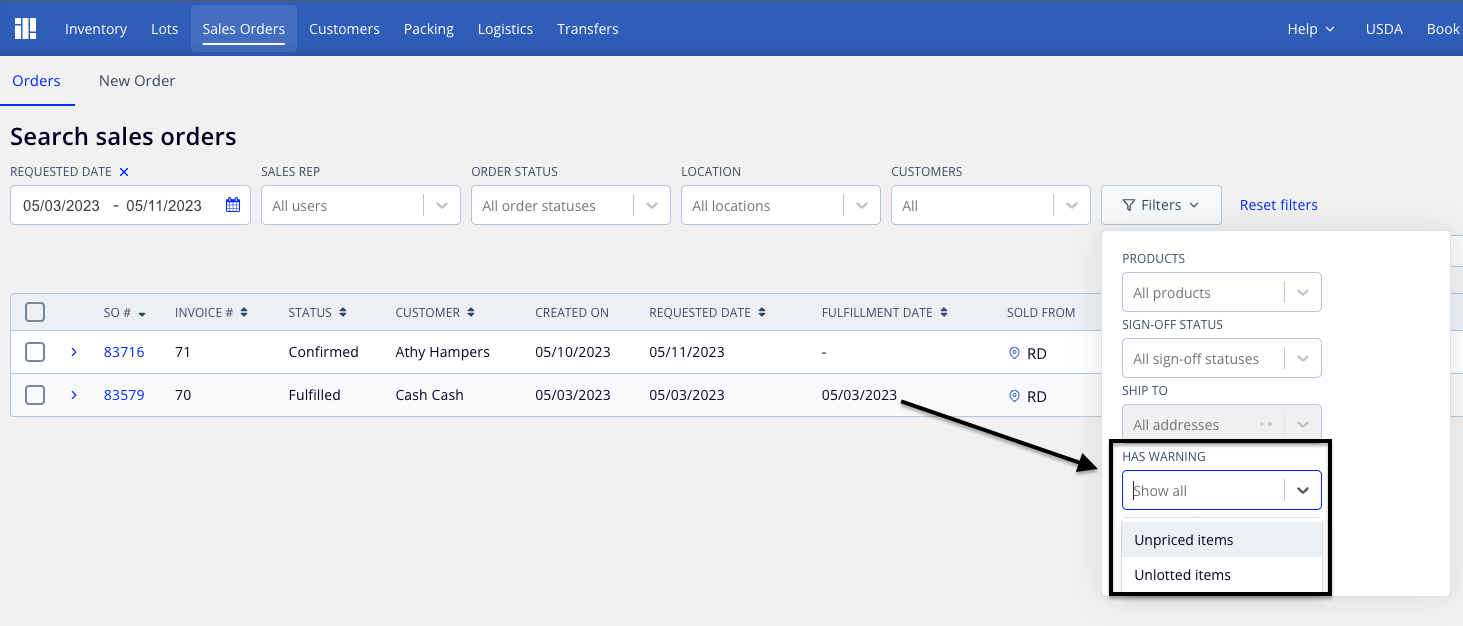1463x626 pixels.
Task: Open sales order 83716 link
Action: [124, 352]
